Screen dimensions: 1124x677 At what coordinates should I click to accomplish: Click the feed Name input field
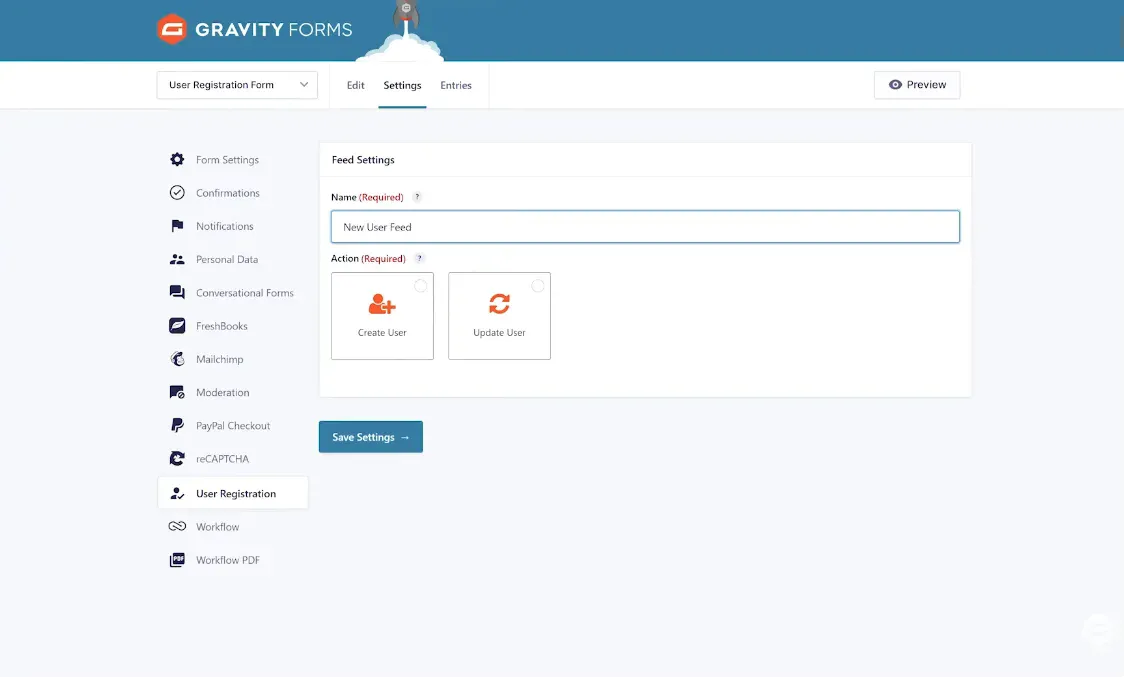coord(645,227)
